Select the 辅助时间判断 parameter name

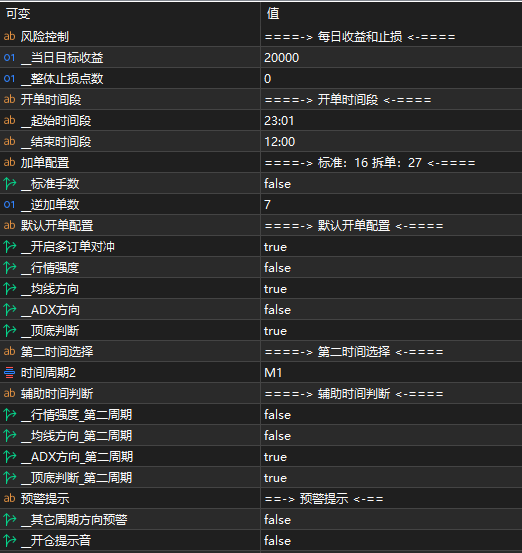click(x=57, y=394)
